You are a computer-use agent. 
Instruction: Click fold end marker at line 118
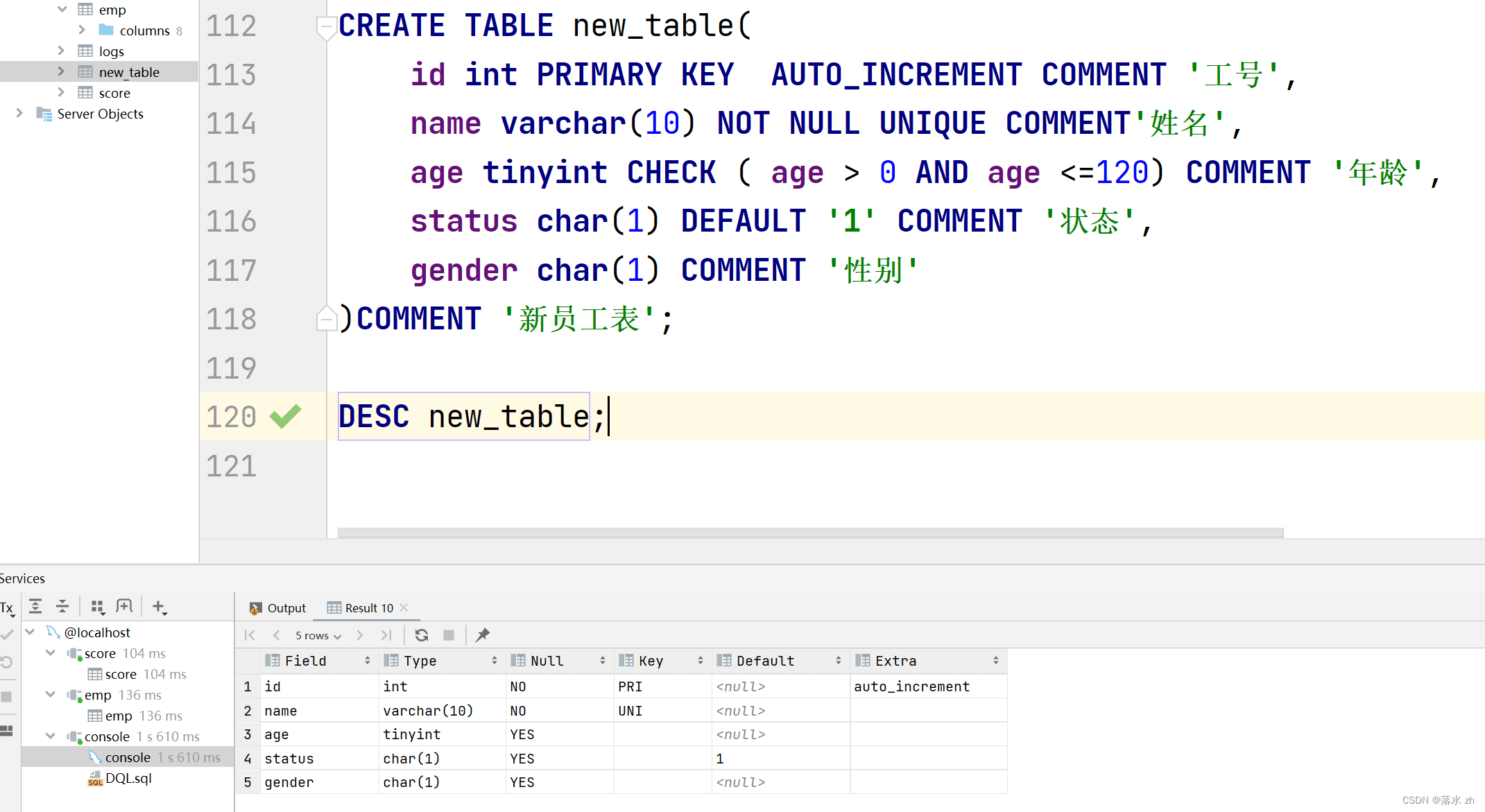pyautogui.click(x=326, y=318)
